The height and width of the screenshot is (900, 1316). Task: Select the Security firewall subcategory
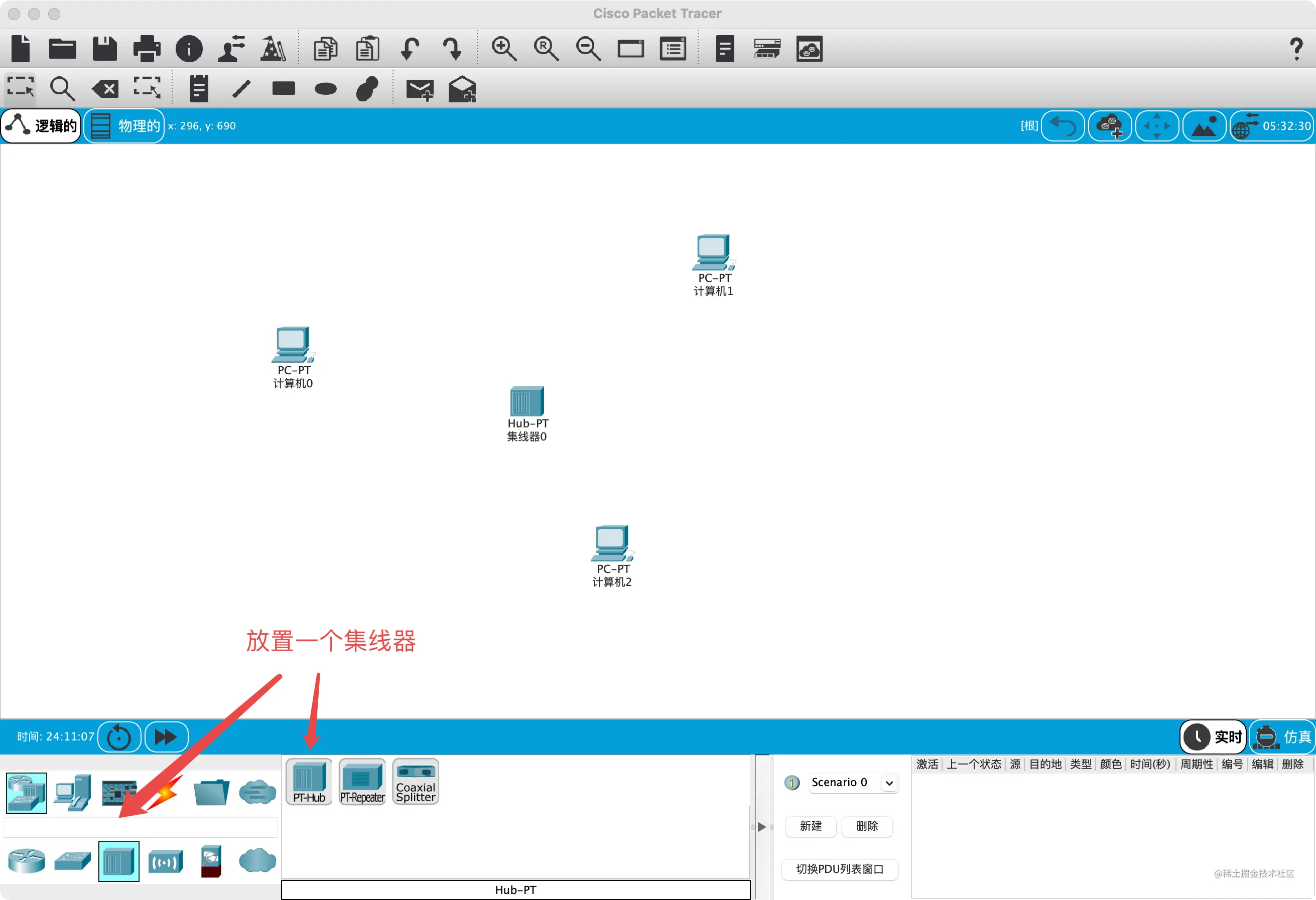click(211, 861)
